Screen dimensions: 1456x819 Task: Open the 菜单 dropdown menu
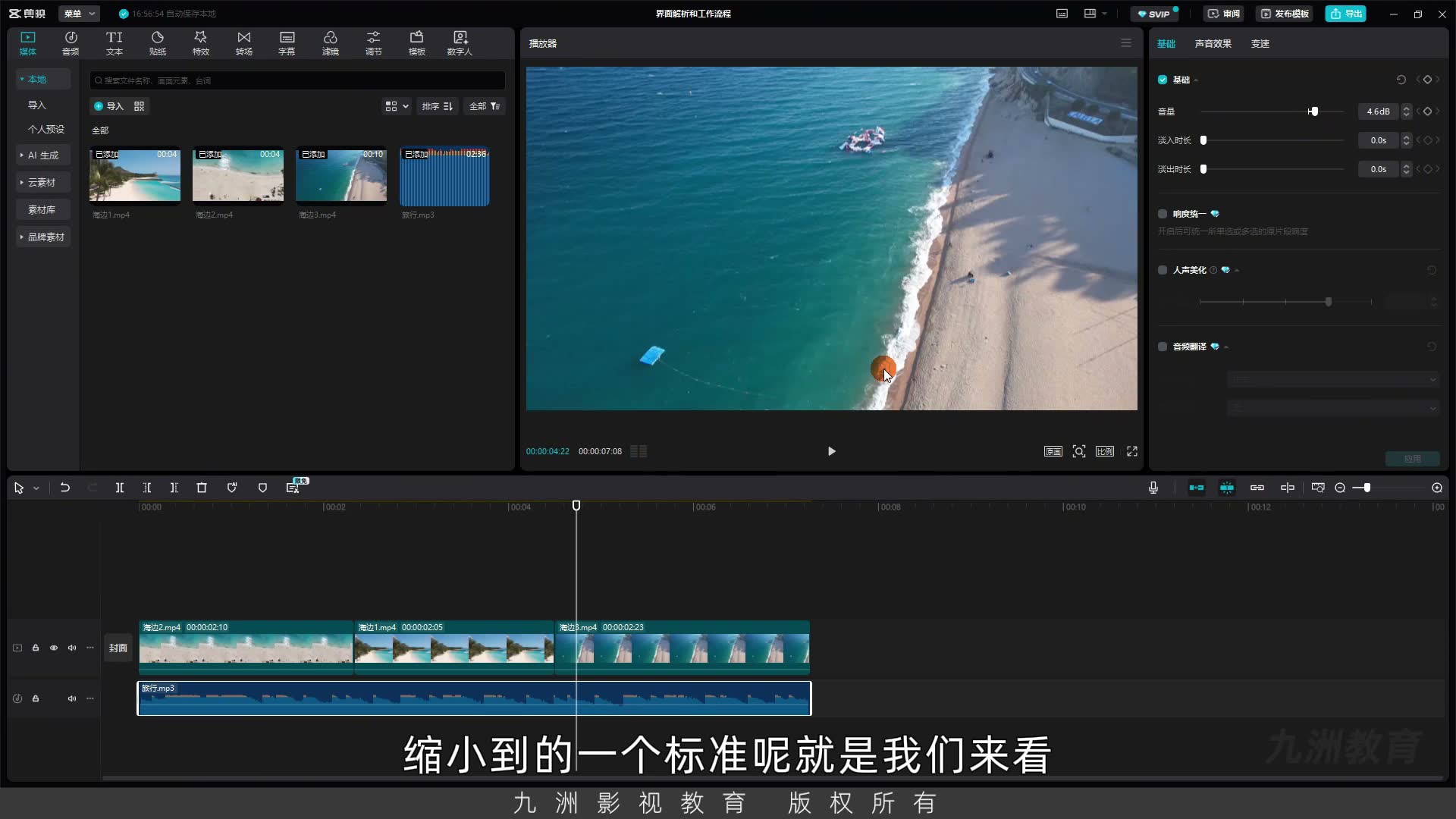[x=80, y=14]
